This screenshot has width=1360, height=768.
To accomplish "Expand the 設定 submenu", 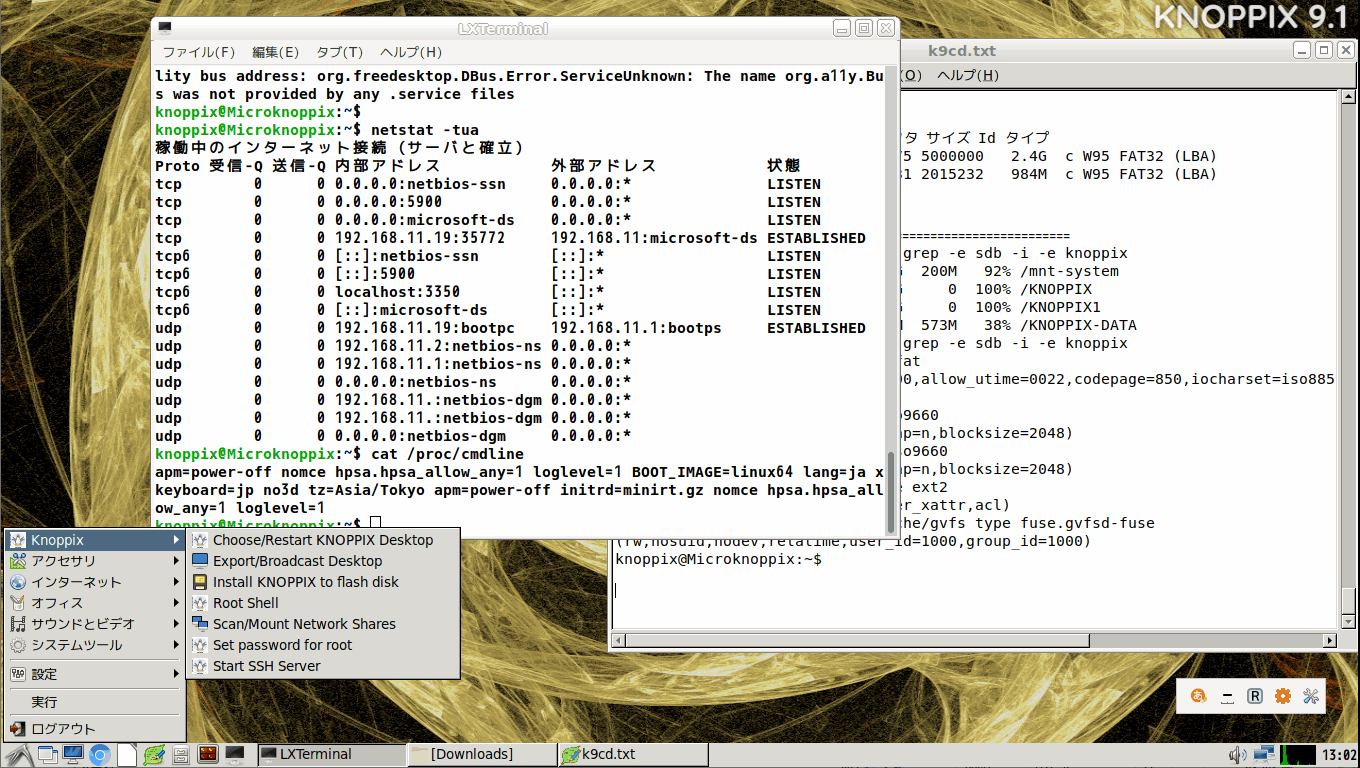I will pyautogui.click(x=95, y=674).
